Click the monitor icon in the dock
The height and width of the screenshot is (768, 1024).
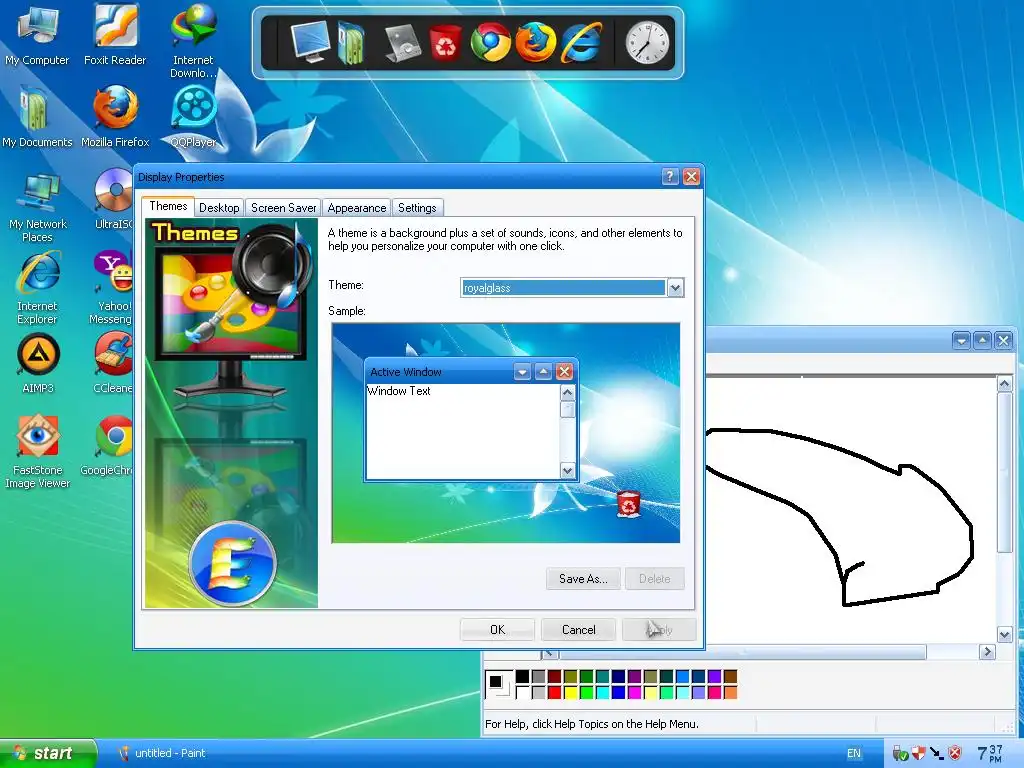310,42
